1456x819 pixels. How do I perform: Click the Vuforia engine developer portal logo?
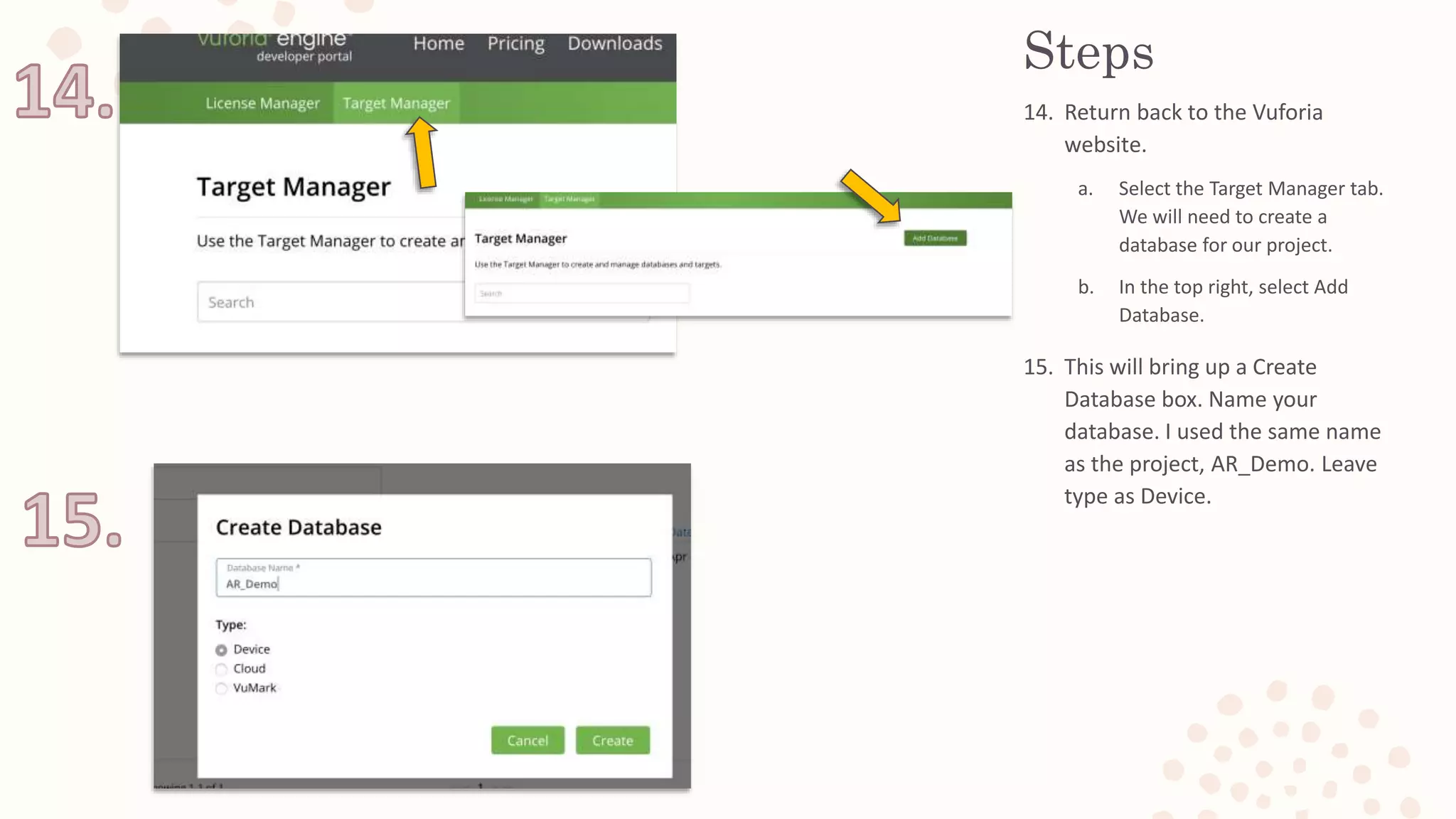[274, 47]
